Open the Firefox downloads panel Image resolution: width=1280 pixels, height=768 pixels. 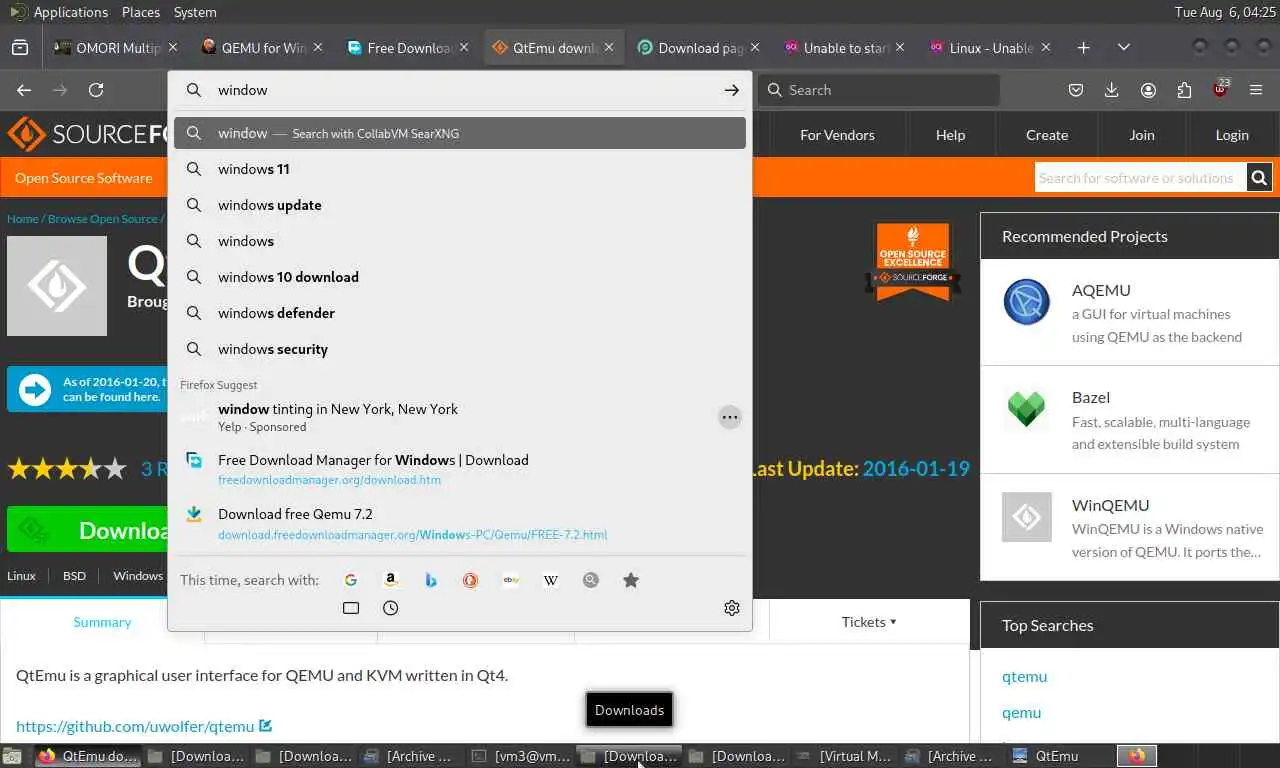(1112, 90)
